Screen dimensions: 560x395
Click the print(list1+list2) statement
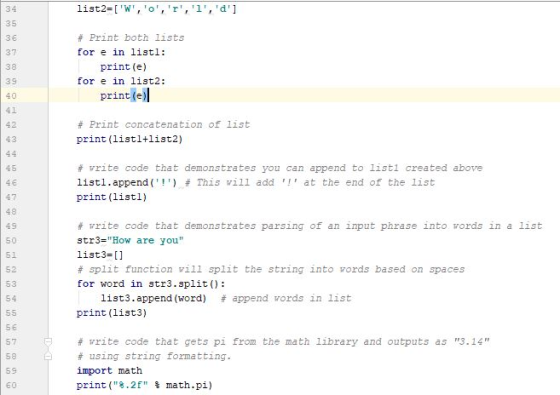click(129, 139)
